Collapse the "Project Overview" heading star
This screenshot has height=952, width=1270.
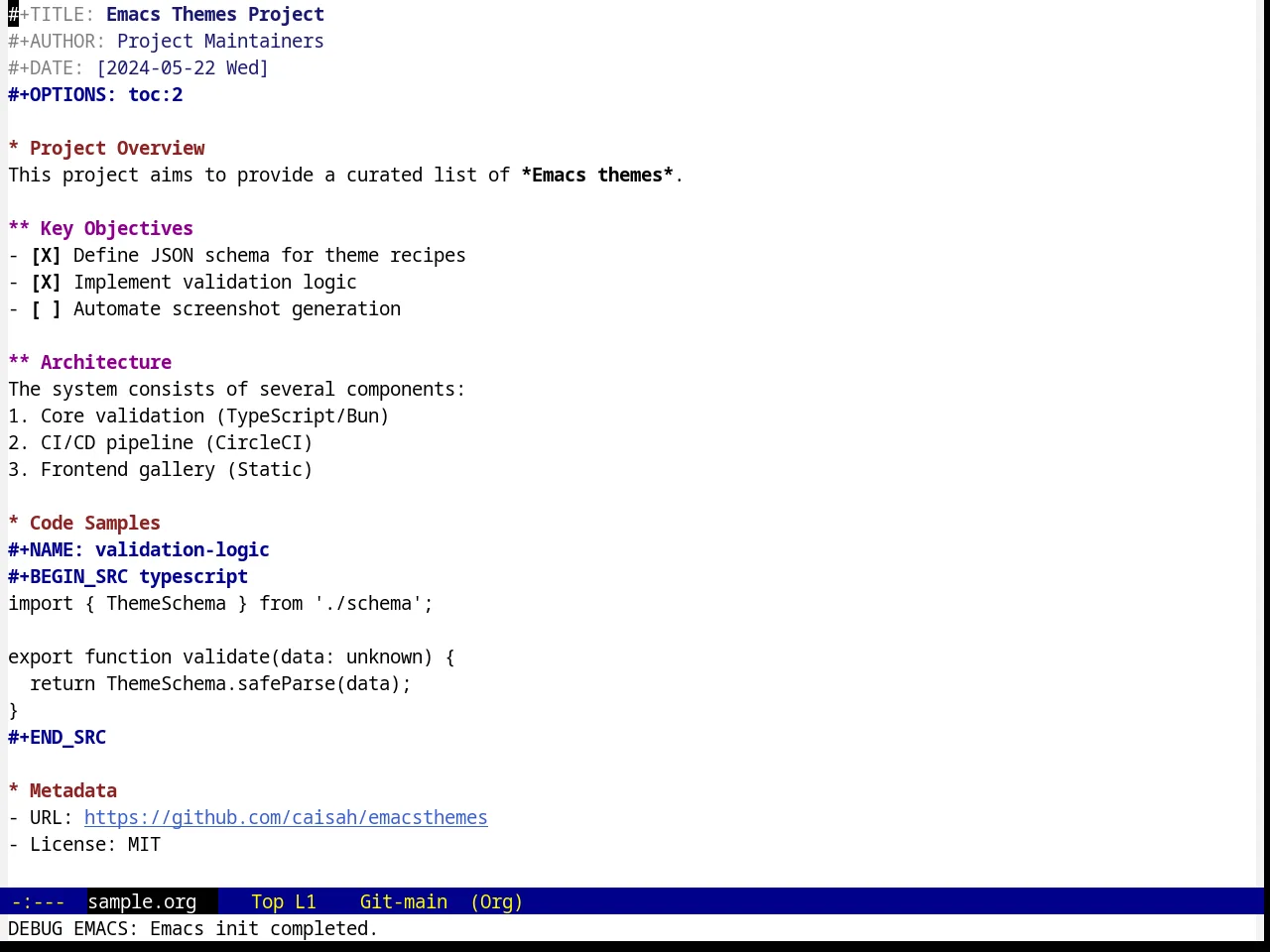14,149
